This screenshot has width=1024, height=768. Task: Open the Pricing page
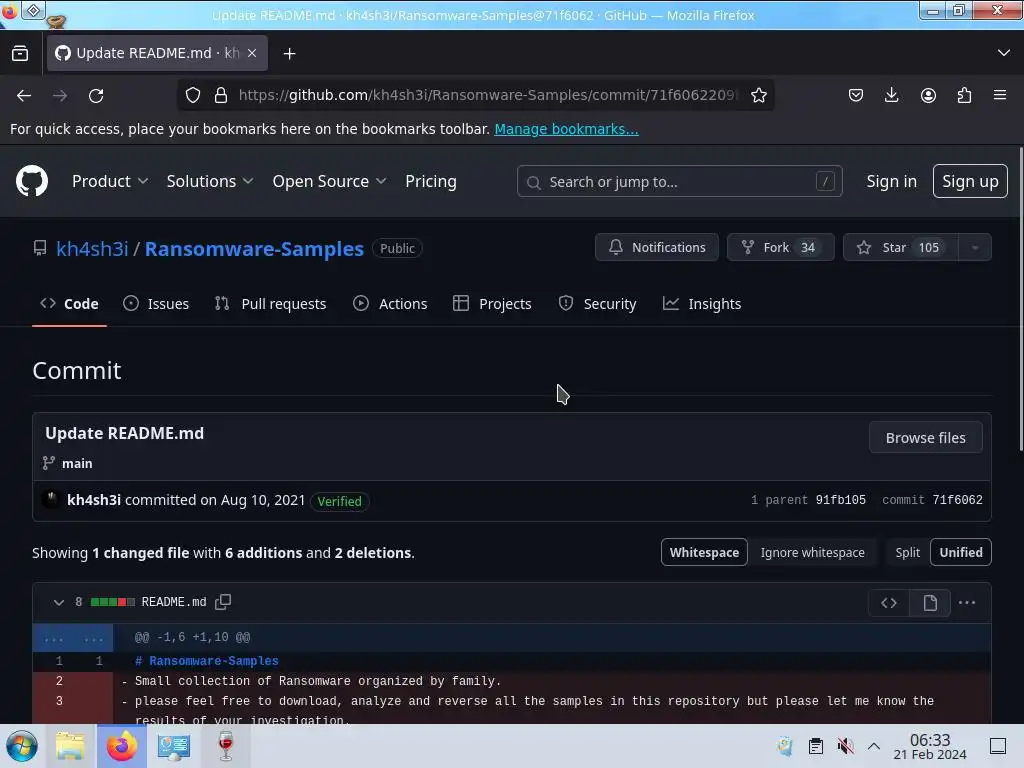pos(430,182)
